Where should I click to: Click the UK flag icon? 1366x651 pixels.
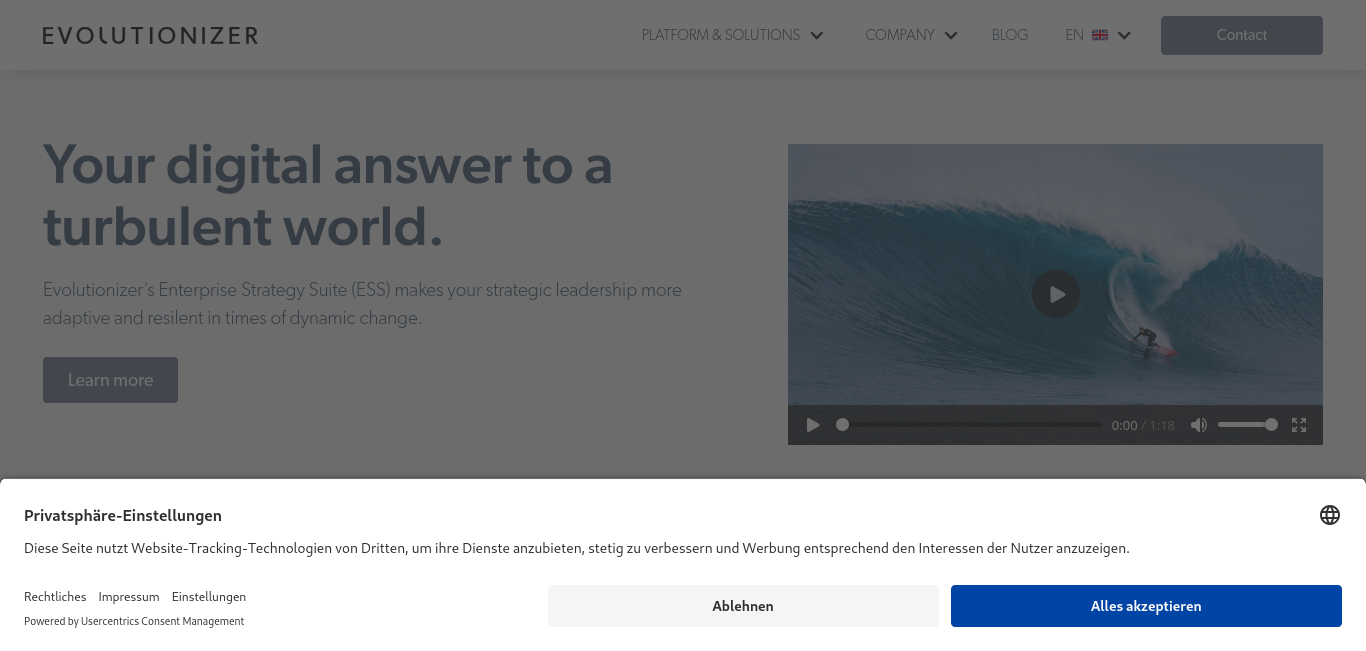[x=1100, y=35]
